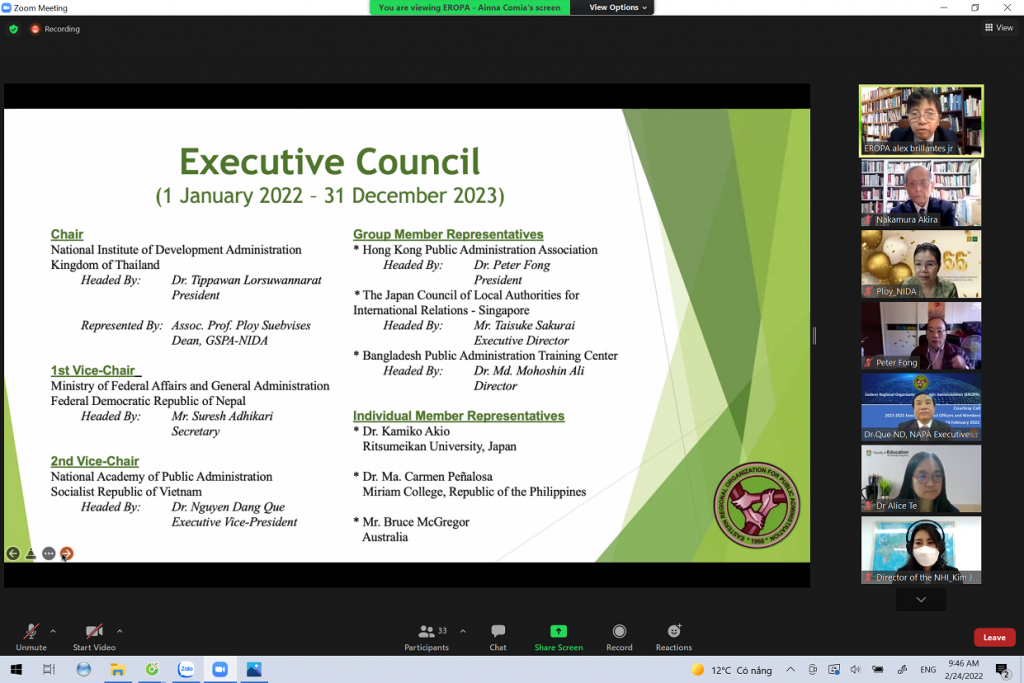Show hidden system tray icons
Screen dimensions: 1024x683
click(790, 669)
